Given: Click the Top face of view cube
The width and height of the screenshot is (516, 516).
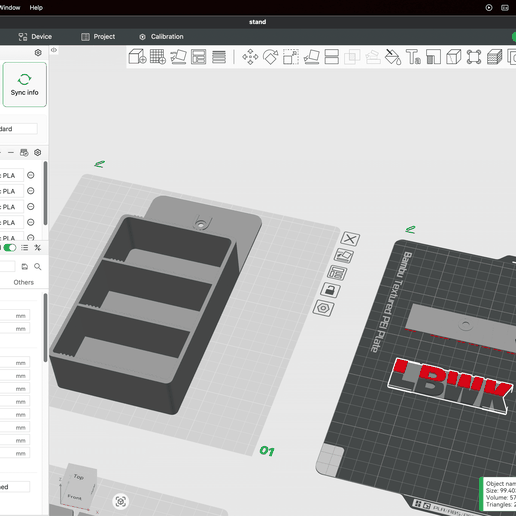Looking at the screenshot, I should 79,476.
